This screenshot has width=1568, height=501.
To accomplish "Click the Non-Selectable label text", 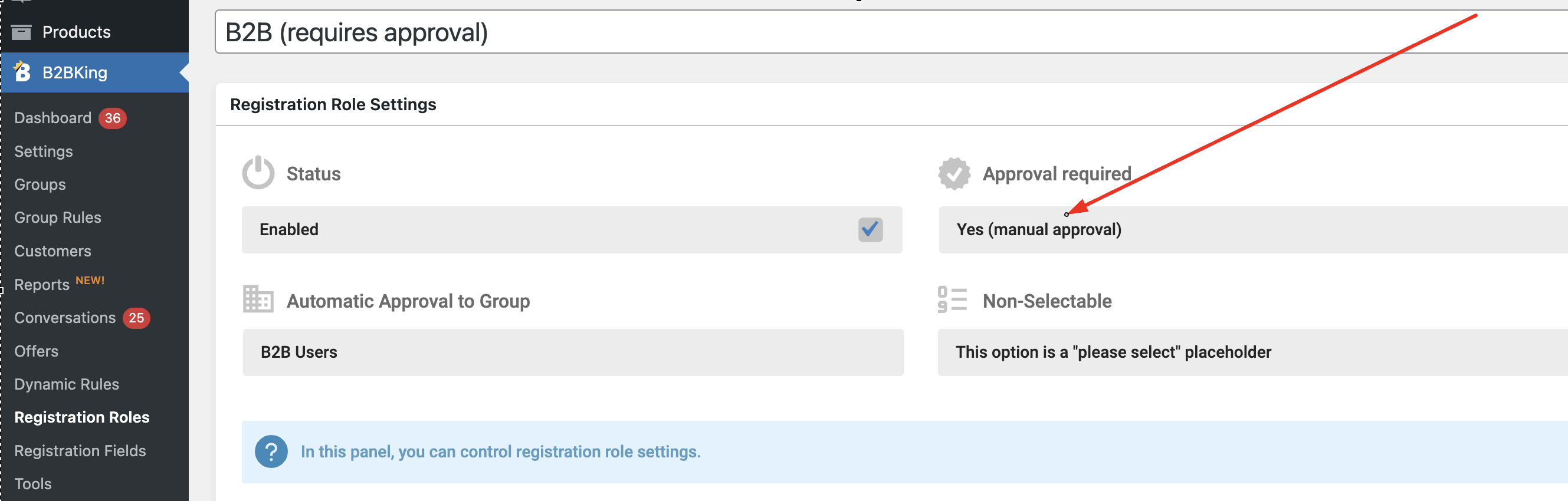I will [1047, 301].
